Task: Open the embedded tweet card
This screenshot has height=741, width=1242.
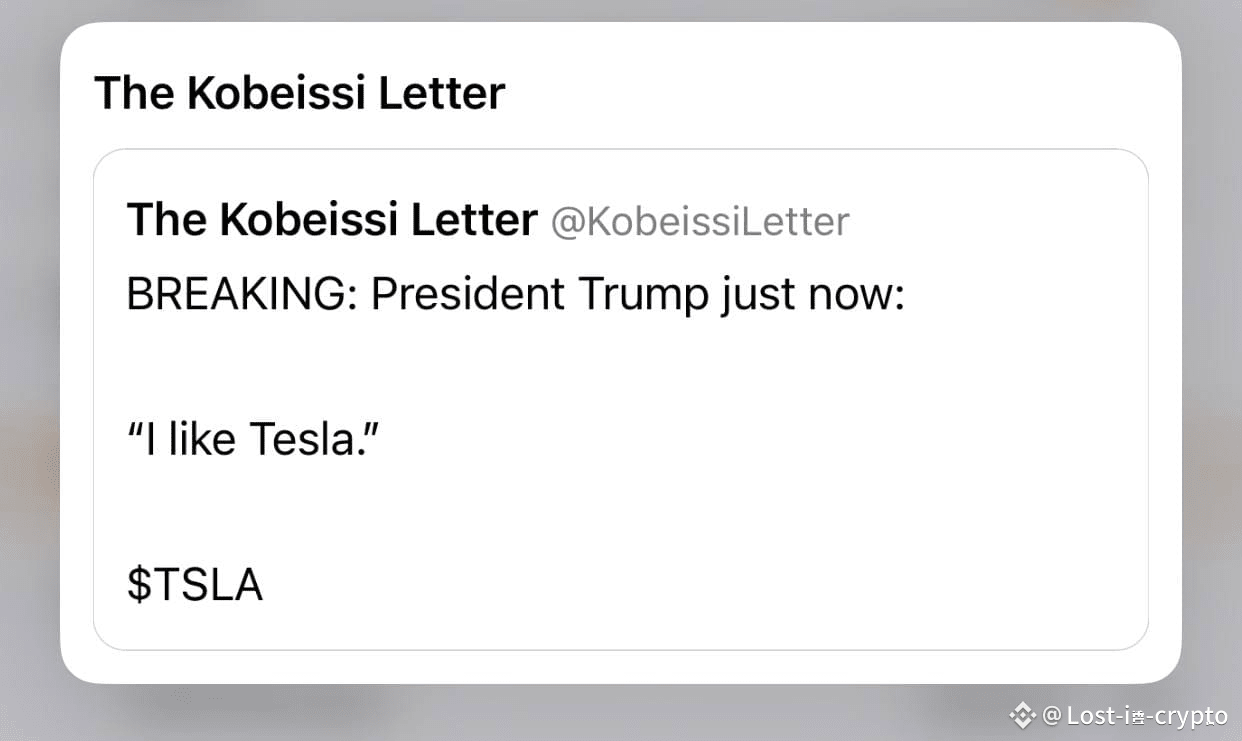Action: click(621, 400)
